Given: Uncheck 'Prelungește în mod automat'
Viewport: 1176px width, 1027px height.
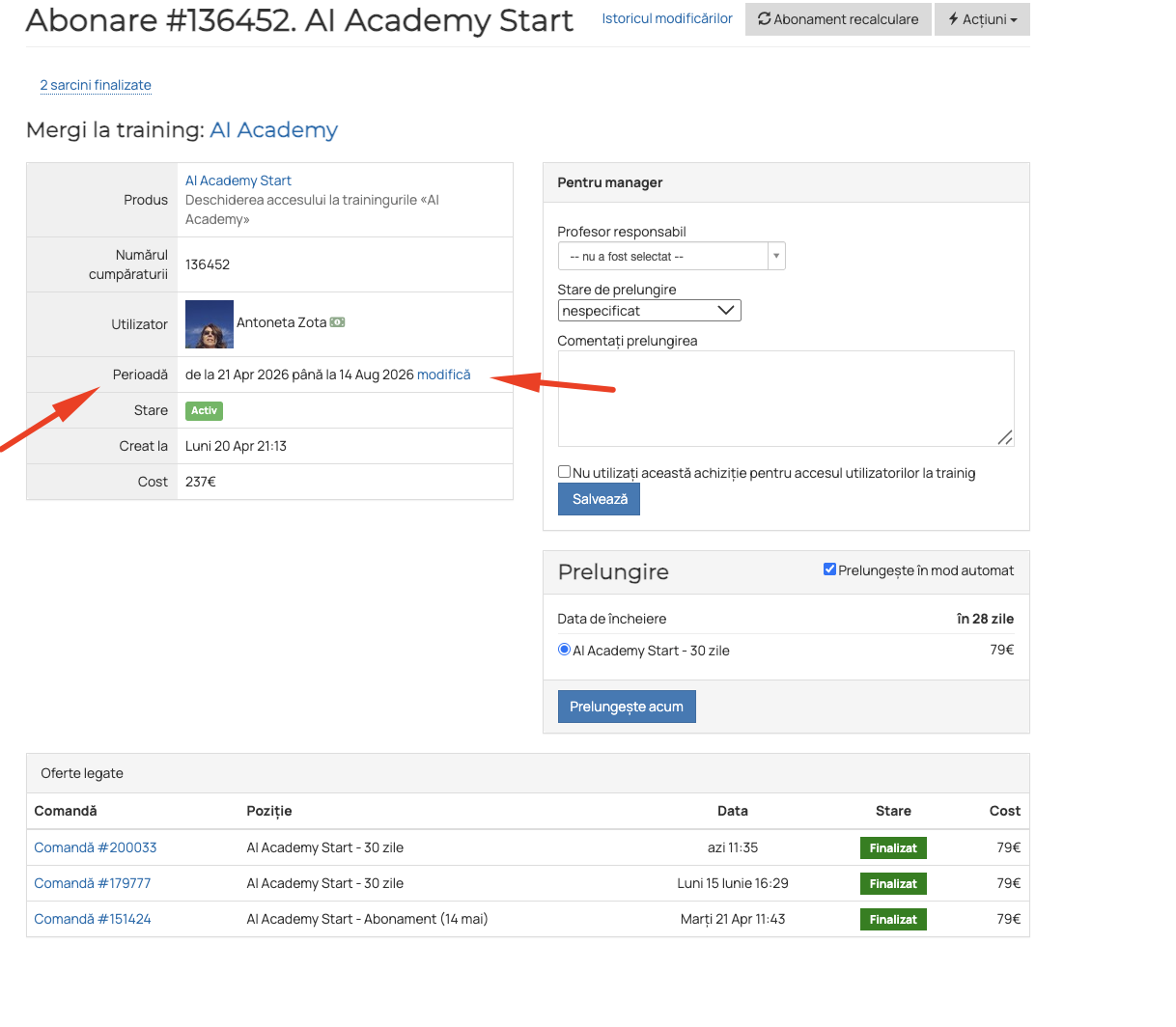Looking at the screenshot, I should click(x=829, y=569).
